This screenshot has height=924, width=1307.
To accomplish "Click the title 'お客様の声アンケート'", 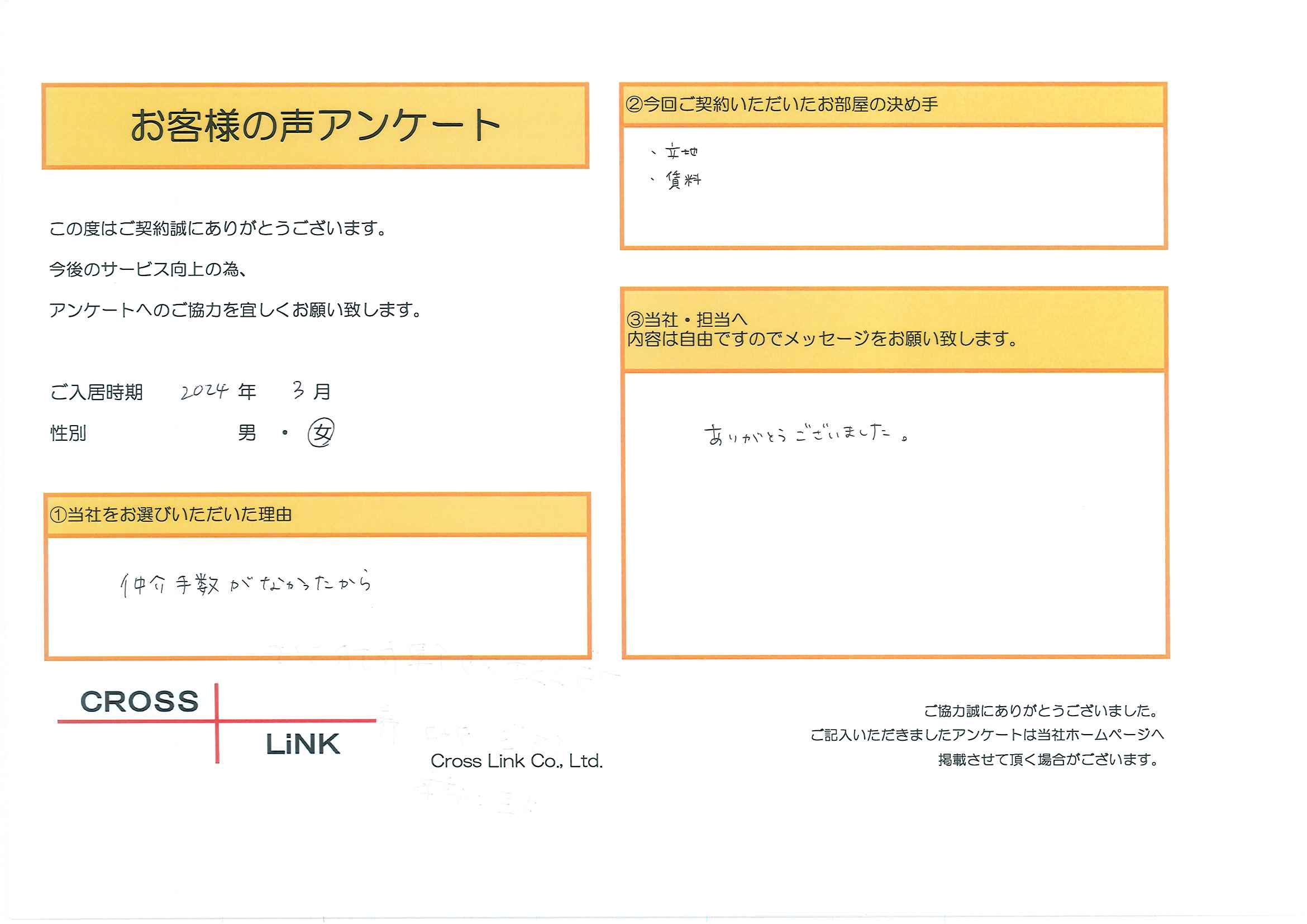I will (x=315, y=126).
